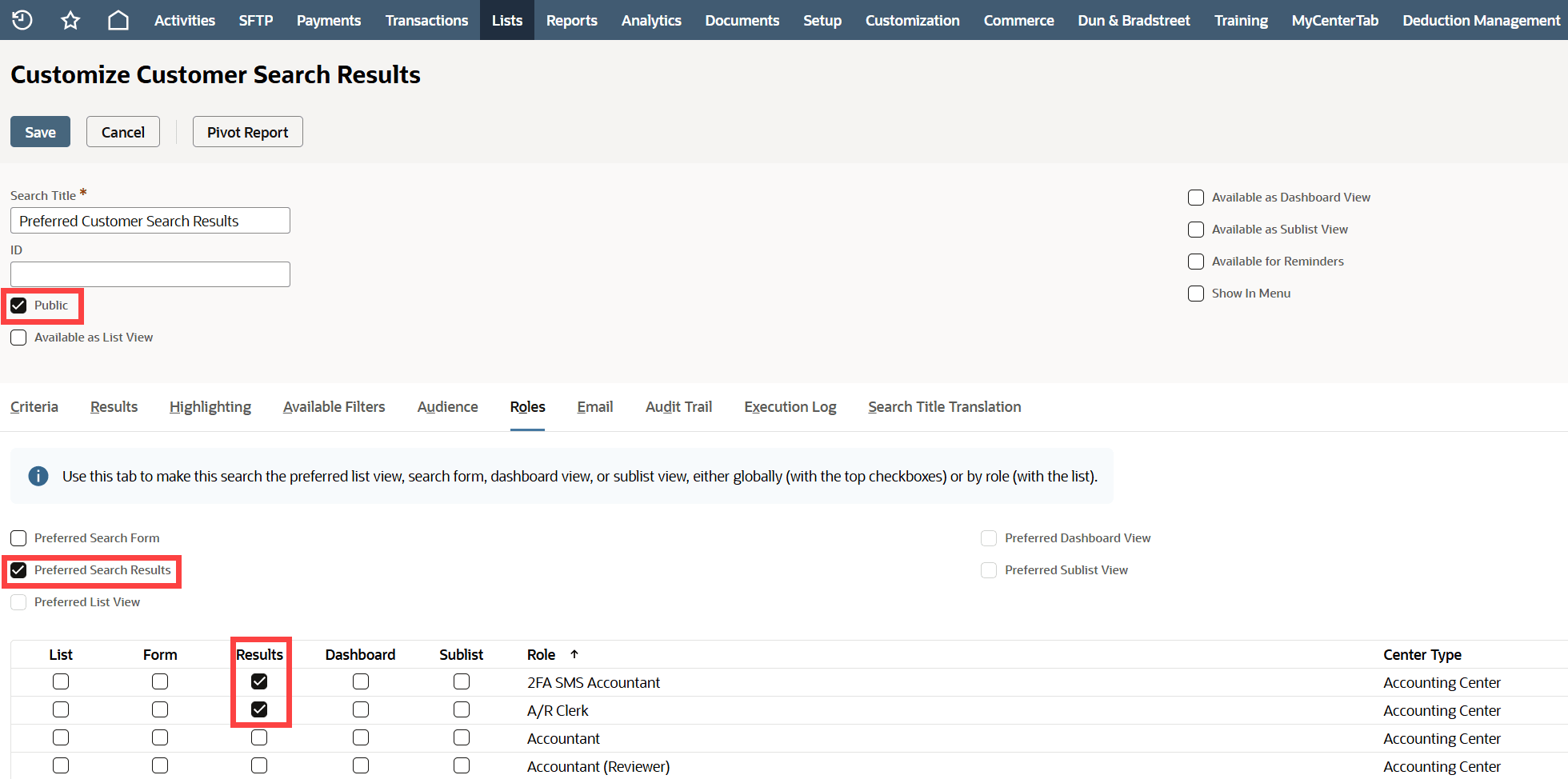Enable Show In Menu checkbox
Viewport: 1568px width, 779px height.
click(1196, 294)
